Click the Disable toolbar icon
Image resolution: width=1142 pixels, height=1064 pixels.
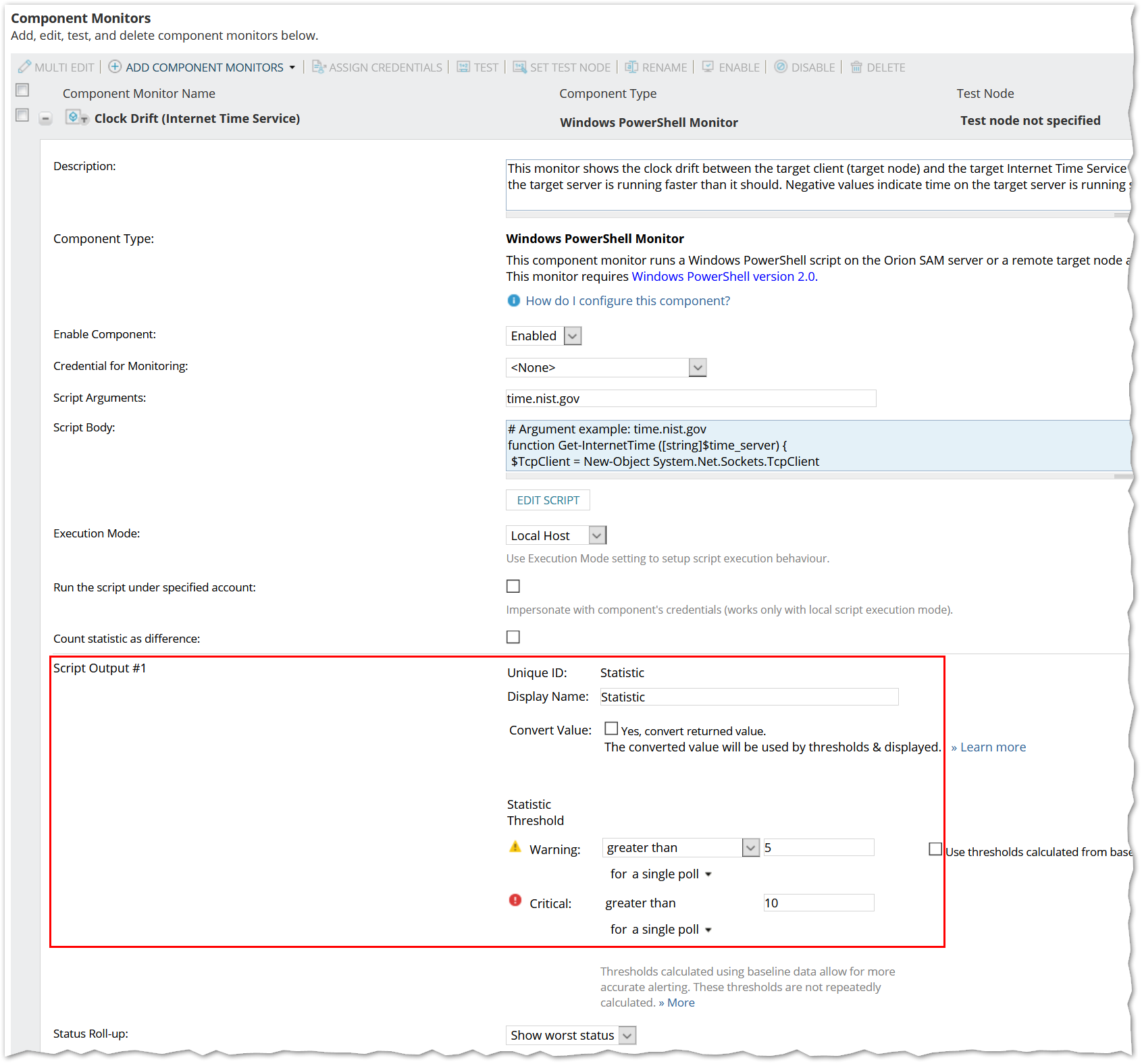click(781, 67)
